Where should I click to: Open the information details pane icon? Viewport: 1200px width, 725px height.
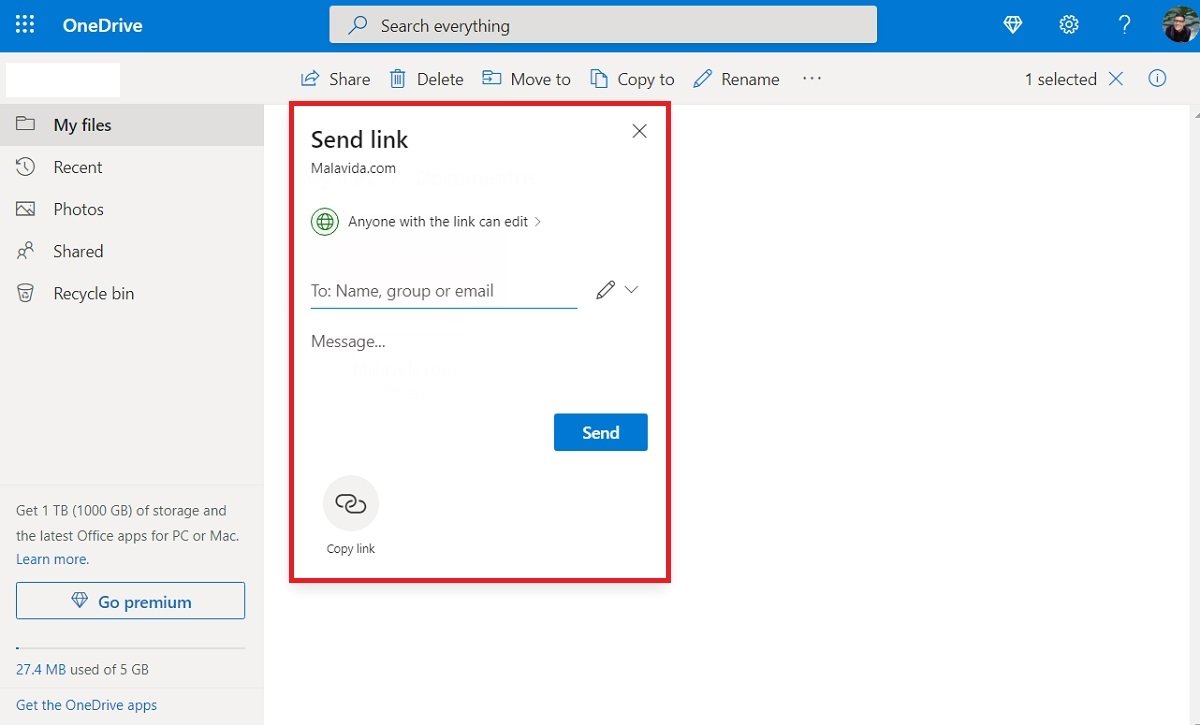click(1157, 78)
